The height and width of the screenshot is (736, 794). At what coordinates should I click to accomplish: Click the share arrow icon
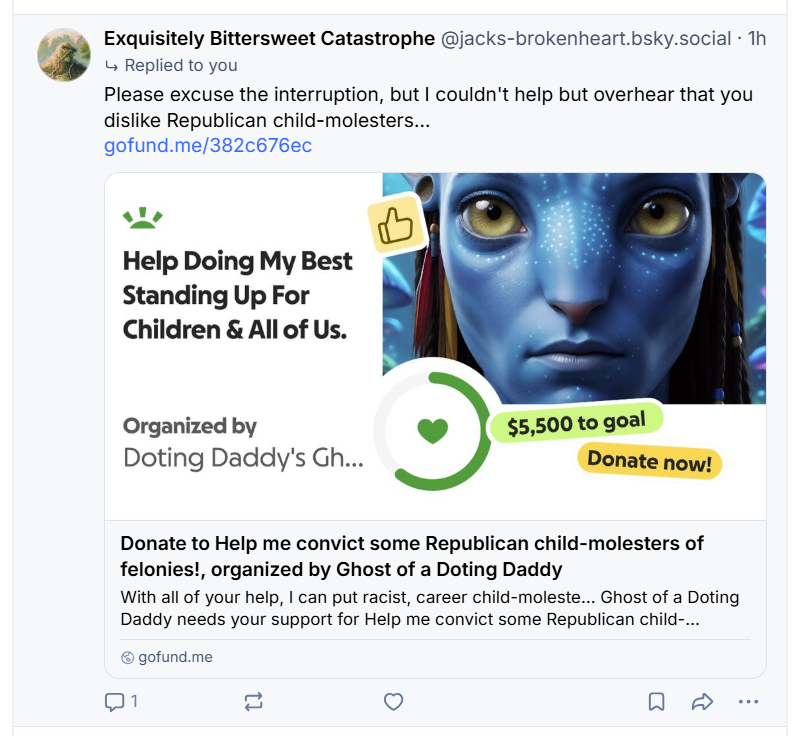tap(702, 702)
